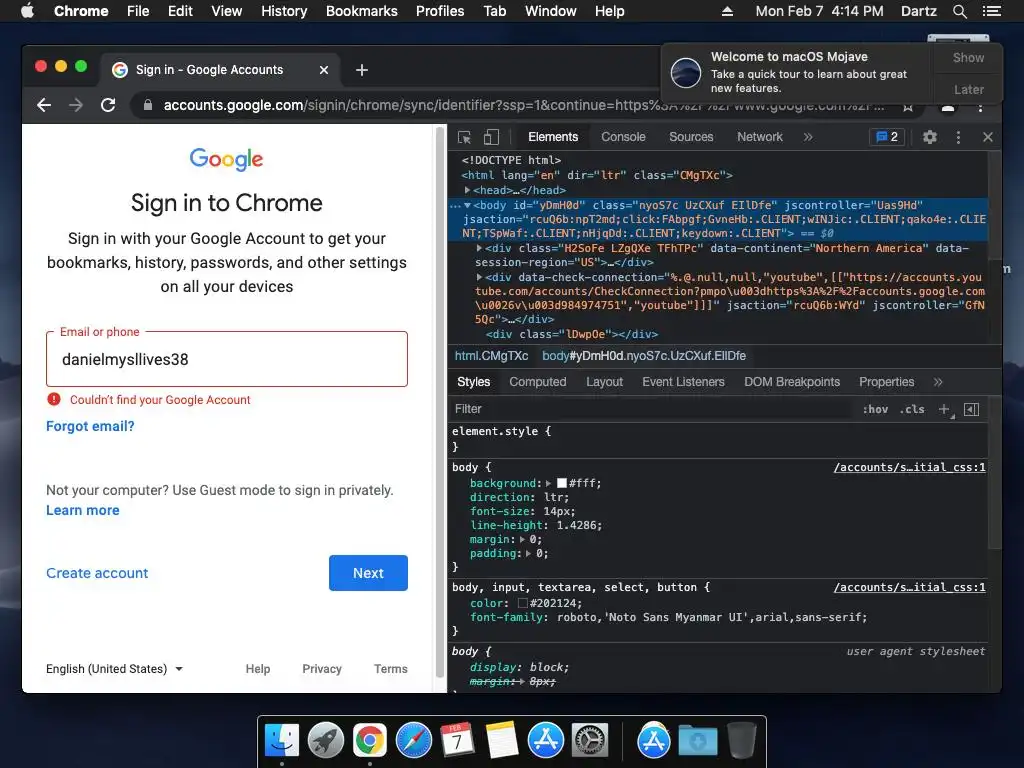Image resolution: width=1024 pixels, height=768 pixels.
Task: Click the Forgot email? link
Action: tap(90, 426)
